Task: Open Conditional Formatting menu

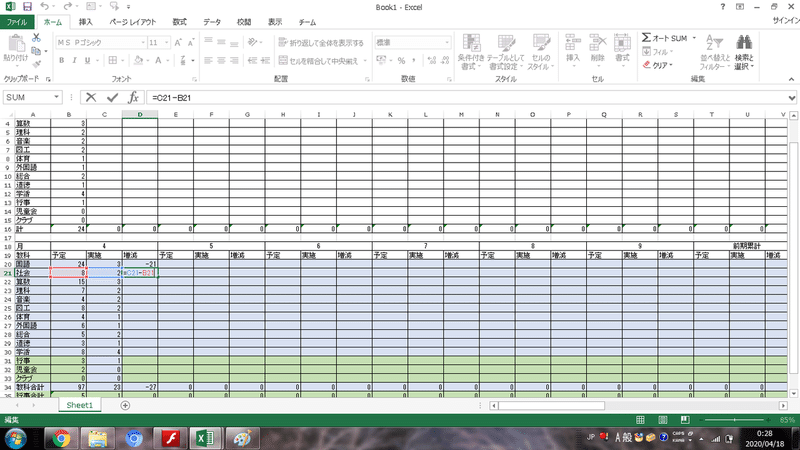Action: [470, 52]
